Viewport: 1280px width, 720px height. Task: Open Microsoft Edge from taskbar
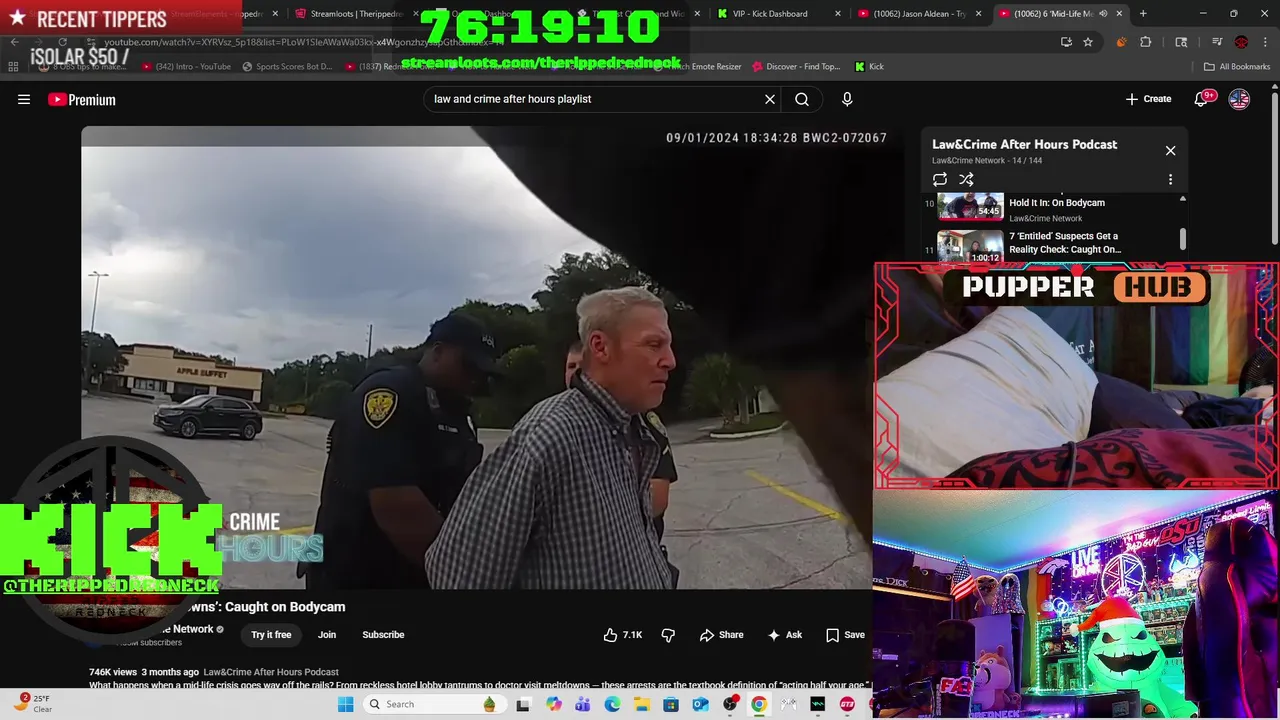(612, 704)
